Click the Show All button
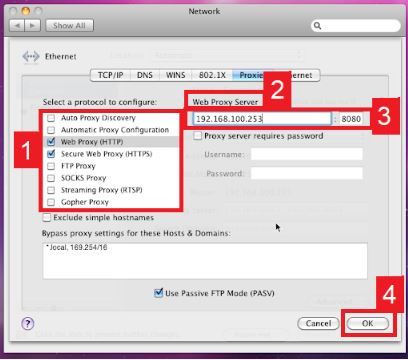Screen dimensions: 408x360 [69, 25]
